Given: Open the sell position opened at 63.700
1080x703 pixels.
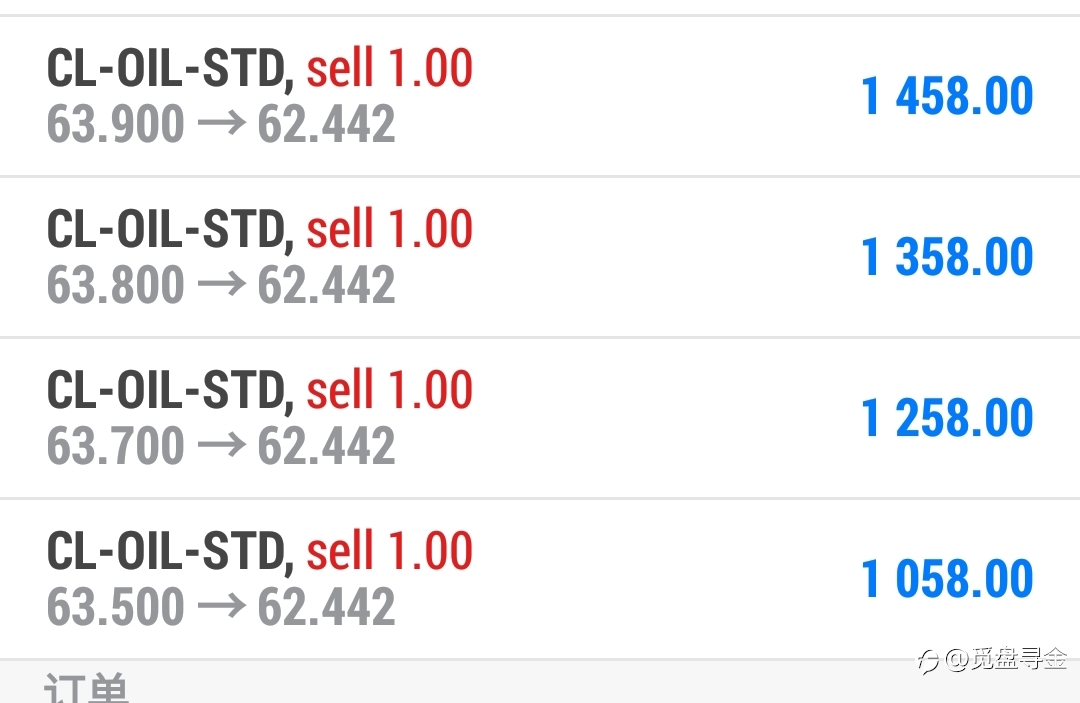Looking at the screenshot, I should point(540,418).
